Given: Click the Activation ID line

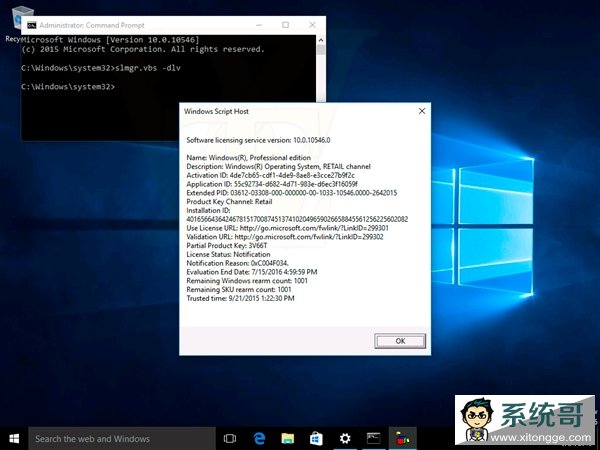Looking at the screenshot, I should pyautogui.click(x=271, y=175).
